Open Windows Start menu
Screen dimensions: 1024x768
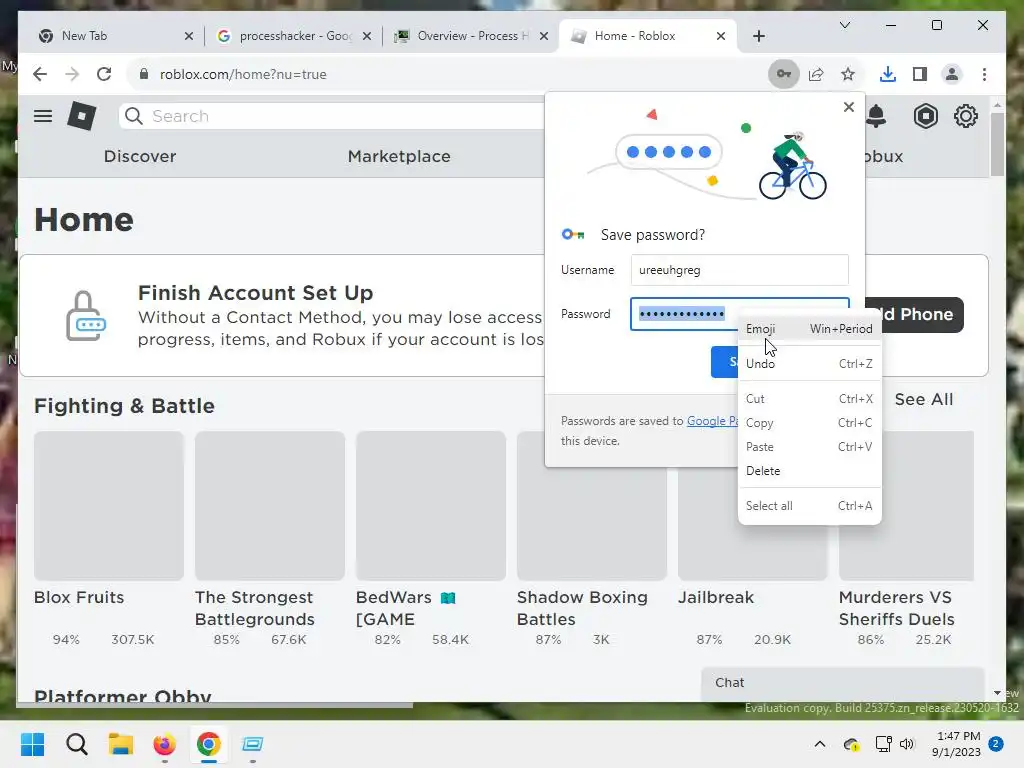click(x=32, y=744)
